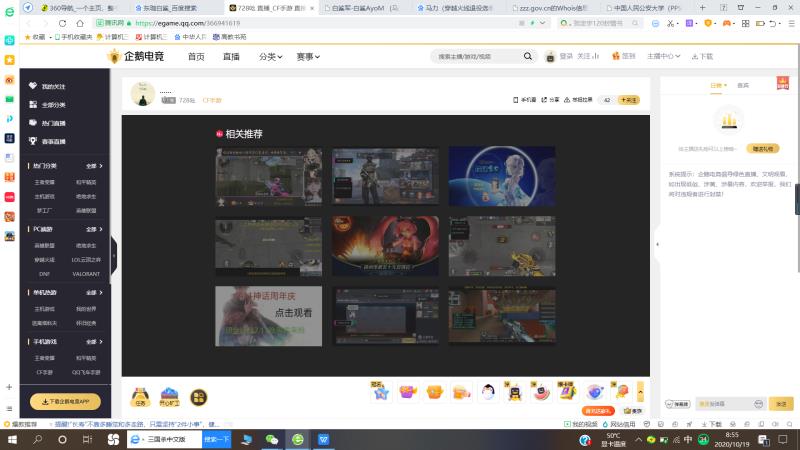Open the emoji picker in chat
Image resolution: width=800 pixels, height=450 pixels.
[x=759, y=404]
